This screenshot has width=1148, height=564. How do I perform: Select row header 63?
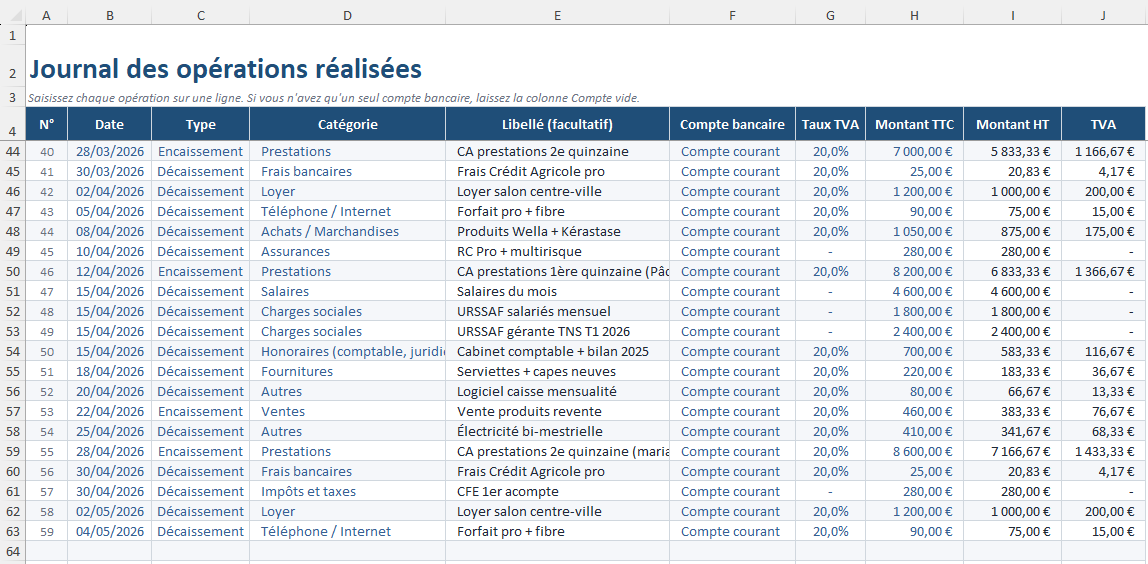(12, 531)
